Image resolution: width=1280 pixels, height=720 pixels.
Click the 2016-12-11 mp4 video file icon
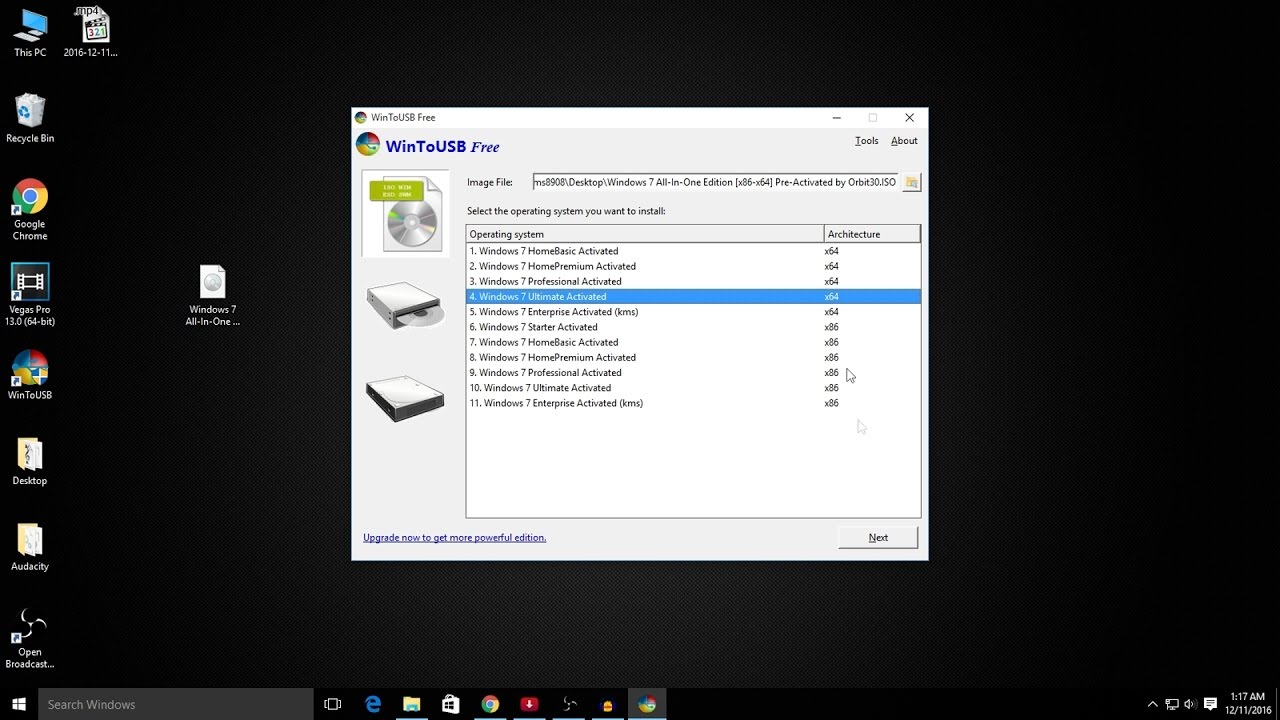click(x=91, y=32)
